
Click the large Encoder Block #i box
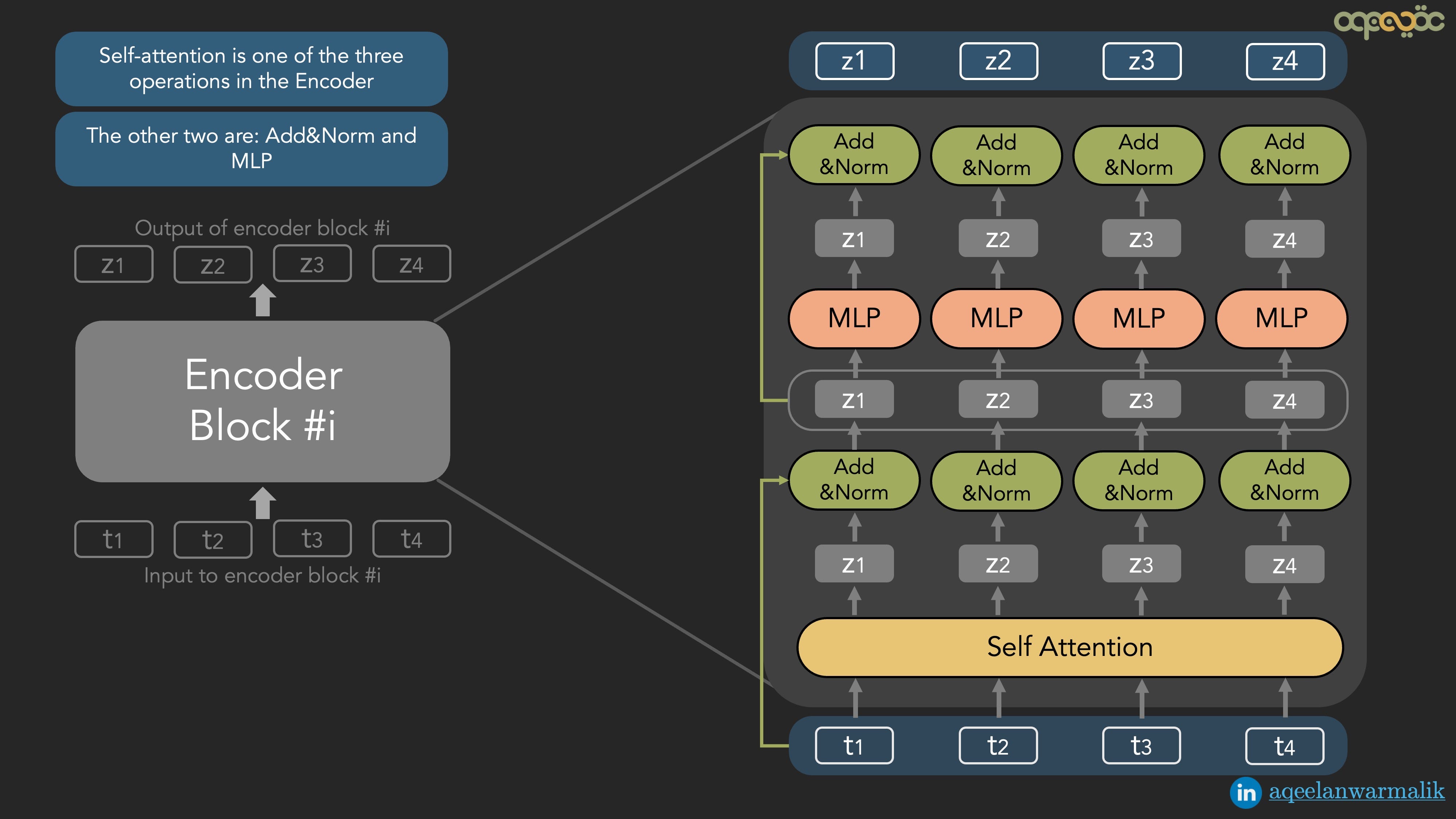262,401
